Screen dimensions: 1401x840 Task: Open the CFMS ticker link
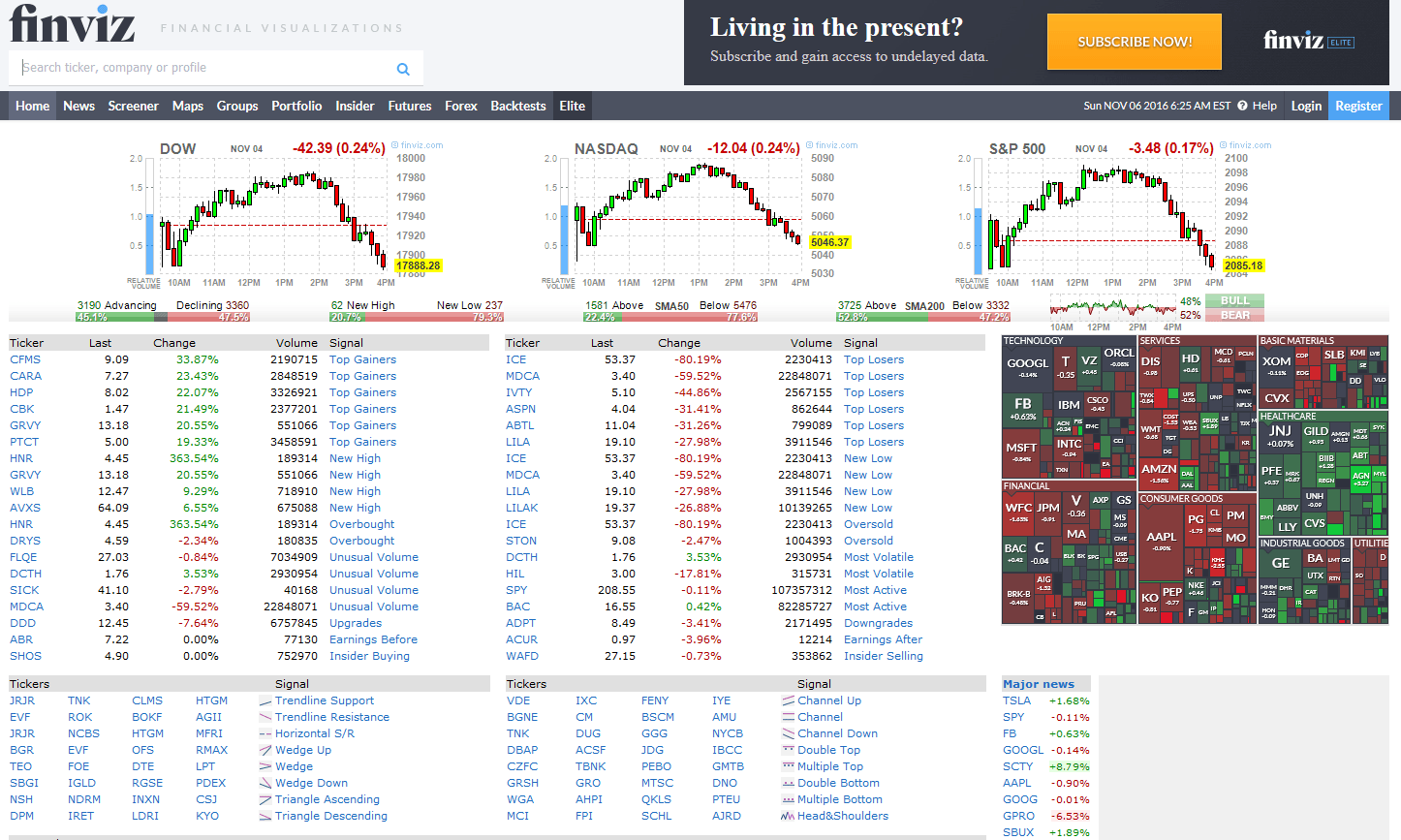(x=25, y=359)
